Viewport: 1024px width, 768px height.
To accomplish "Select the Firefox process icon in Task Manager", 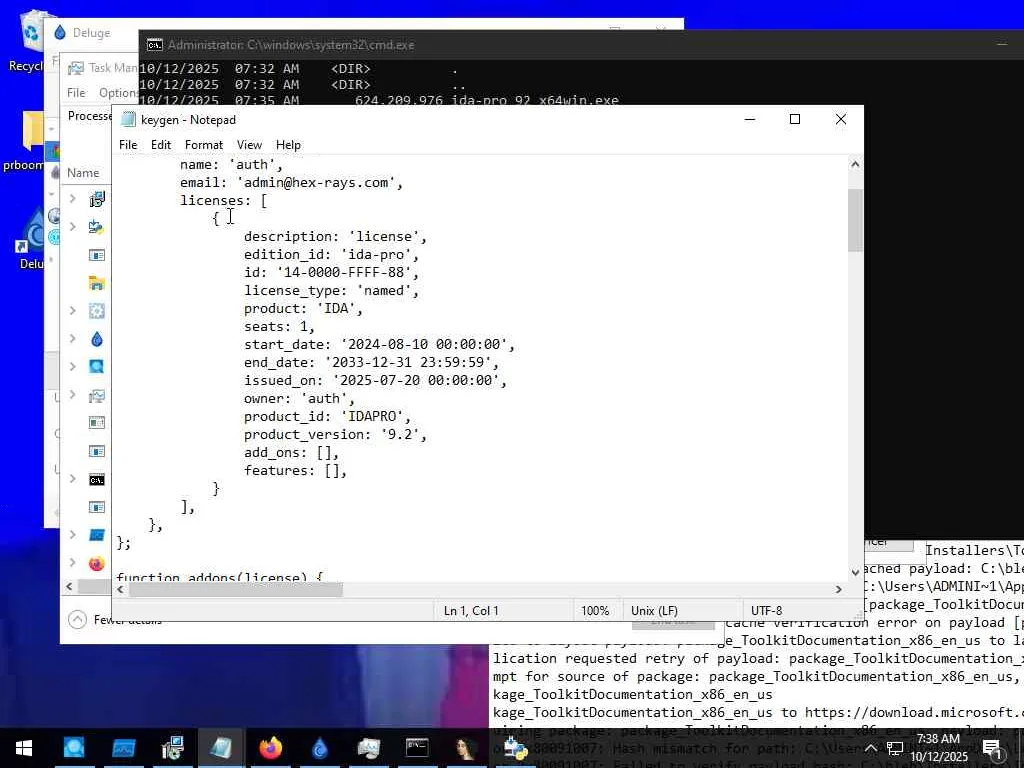I will (x=97, y=564).
